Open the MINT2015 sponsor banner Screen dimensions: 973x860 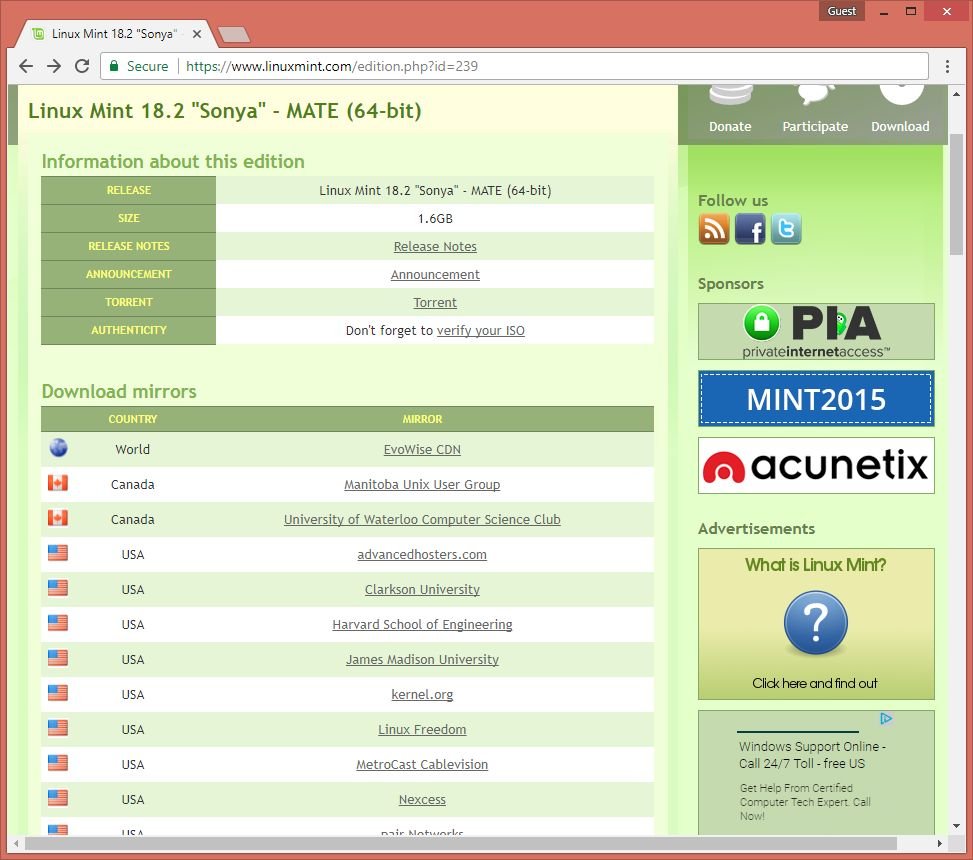[x=816, y=398]
